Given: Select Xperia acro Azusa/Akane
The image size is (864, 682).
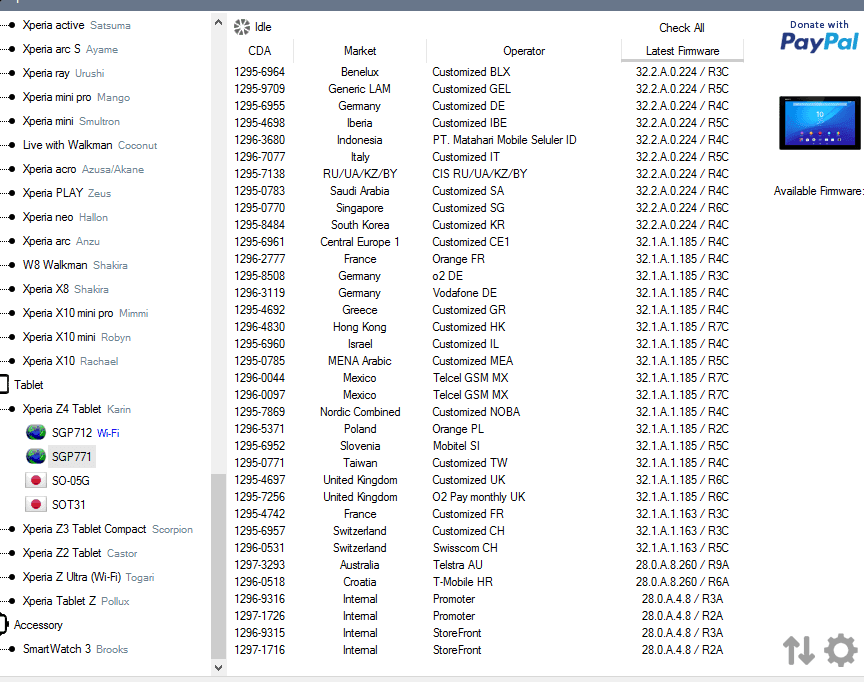Looking at the screenshot, I should point(83,169).
